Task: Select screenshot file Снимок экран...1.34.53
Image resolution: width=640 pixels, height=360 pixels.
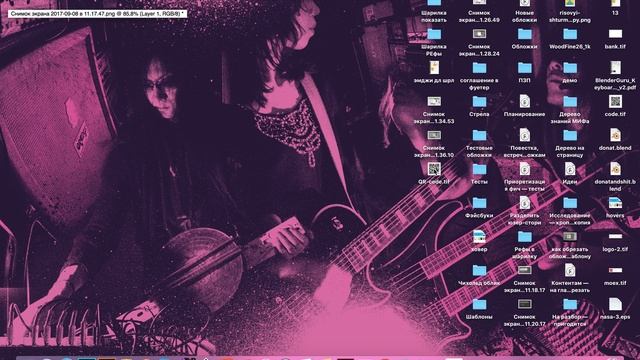Action: pyautogui.click(x=434, y=101)
